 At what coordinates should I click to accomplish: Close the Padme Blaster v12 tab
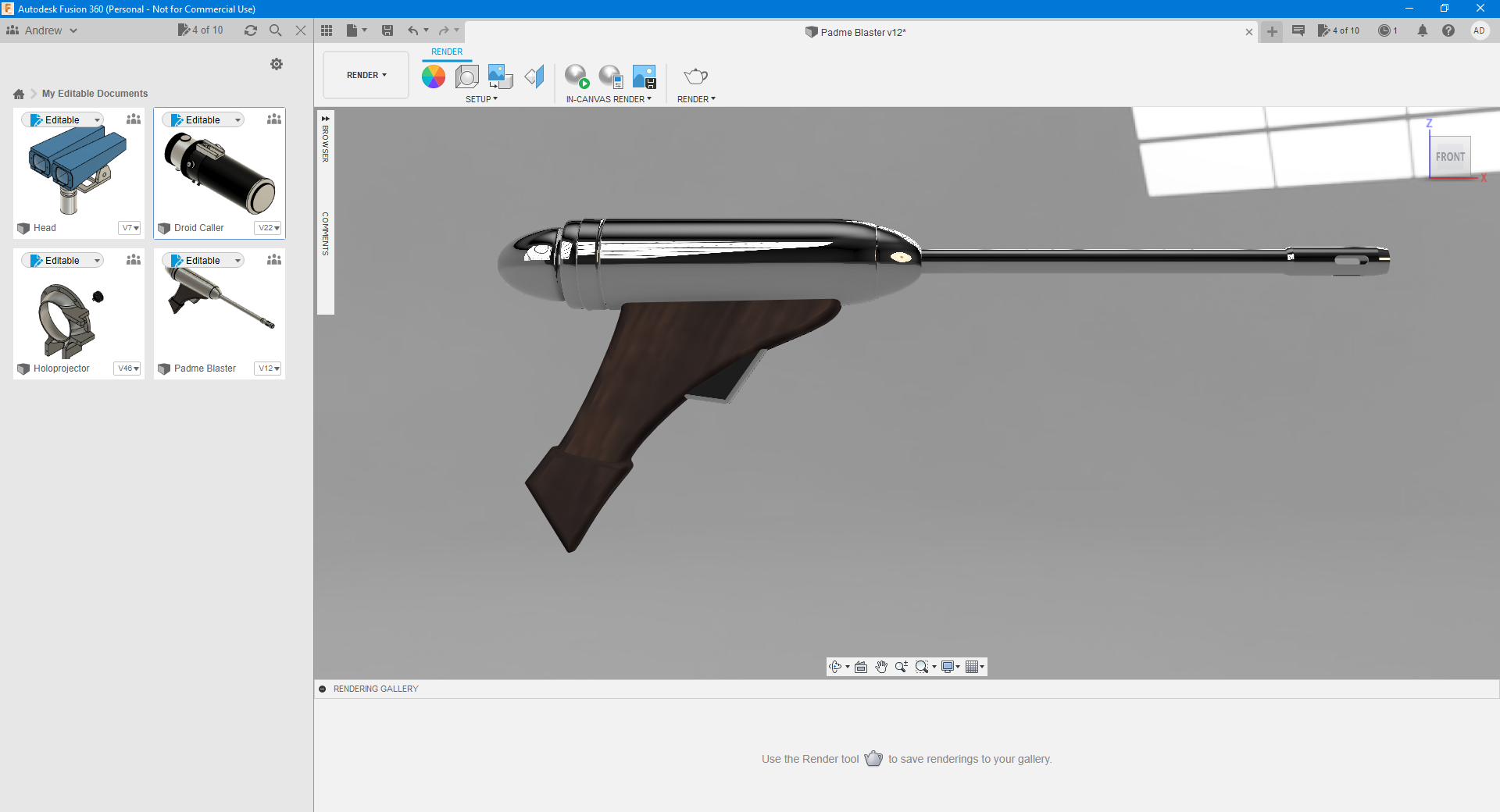point(1249,32)
